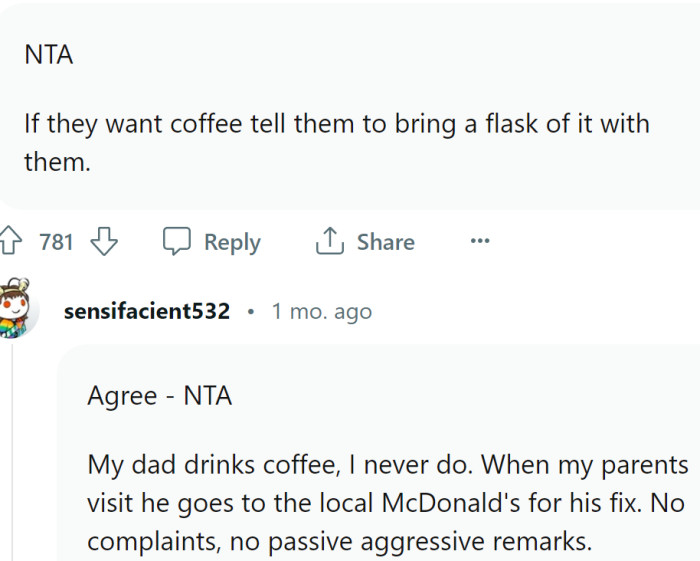The height and width of the screenshot is (561, 700).
Task: Open sensifacient532's user profile link
Action: pos(146,311)
